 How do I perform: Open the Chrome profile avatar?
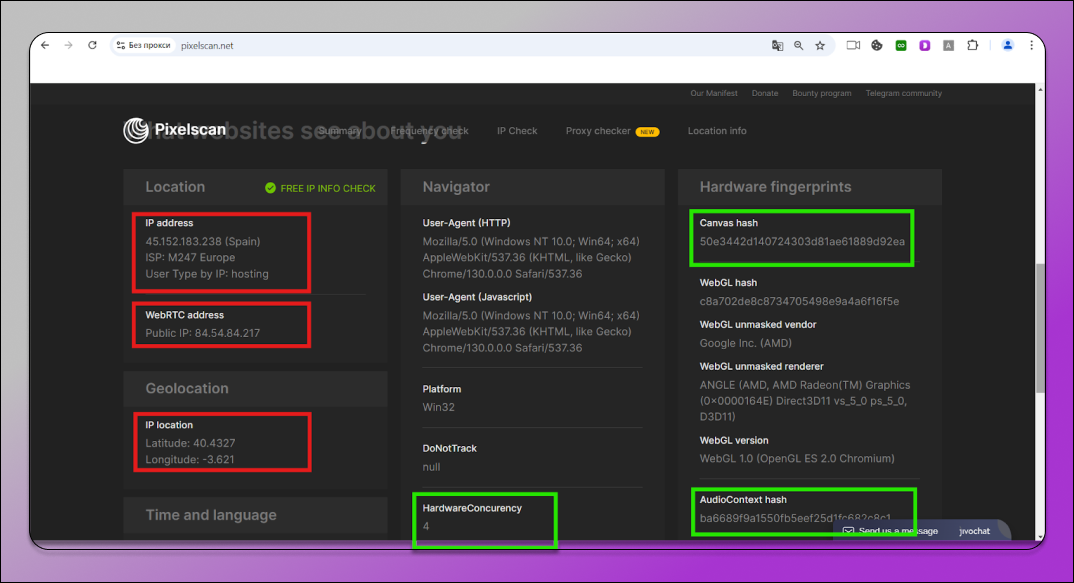tap(1007, 45)
